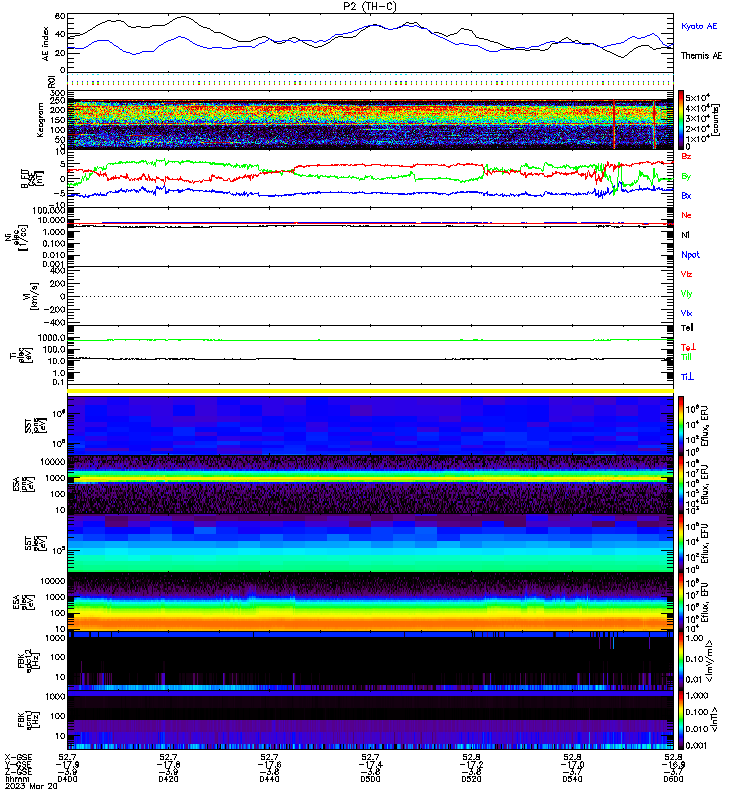Select the 5x10^4 color bar tick
This screenshot has width=750, height=800.
[x=697, y=97]
